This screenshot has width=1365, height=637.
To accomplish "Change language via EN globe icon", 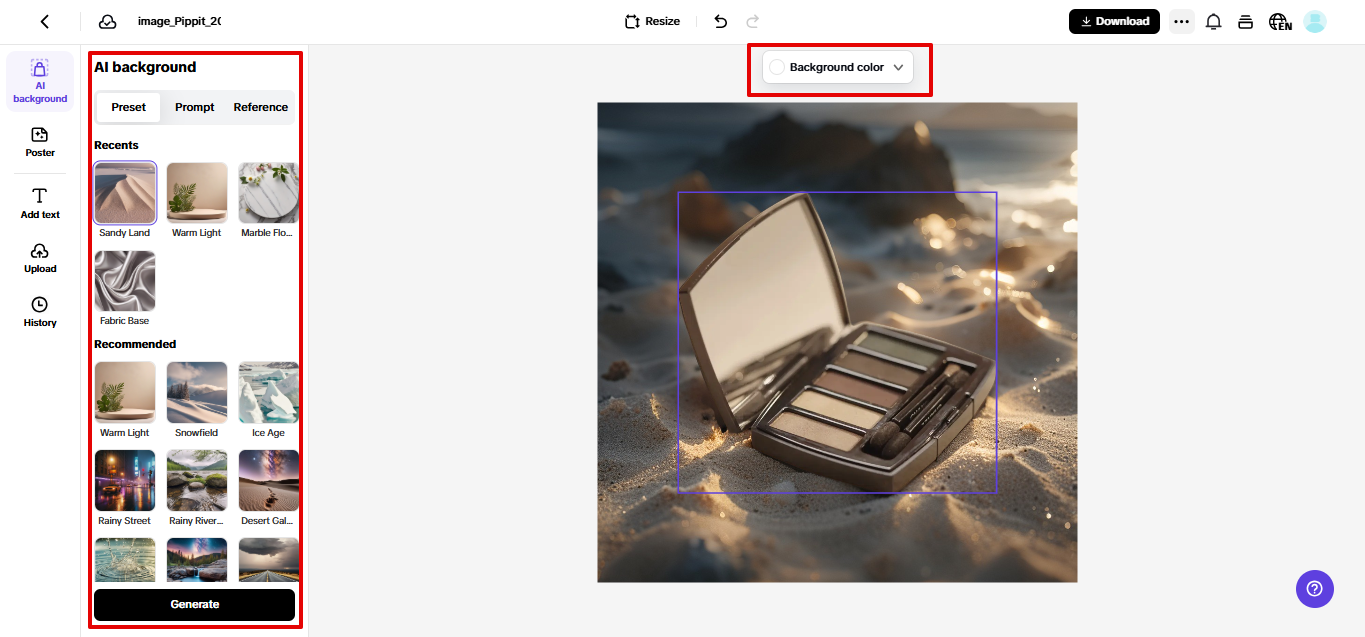I will click(1280, 21).
